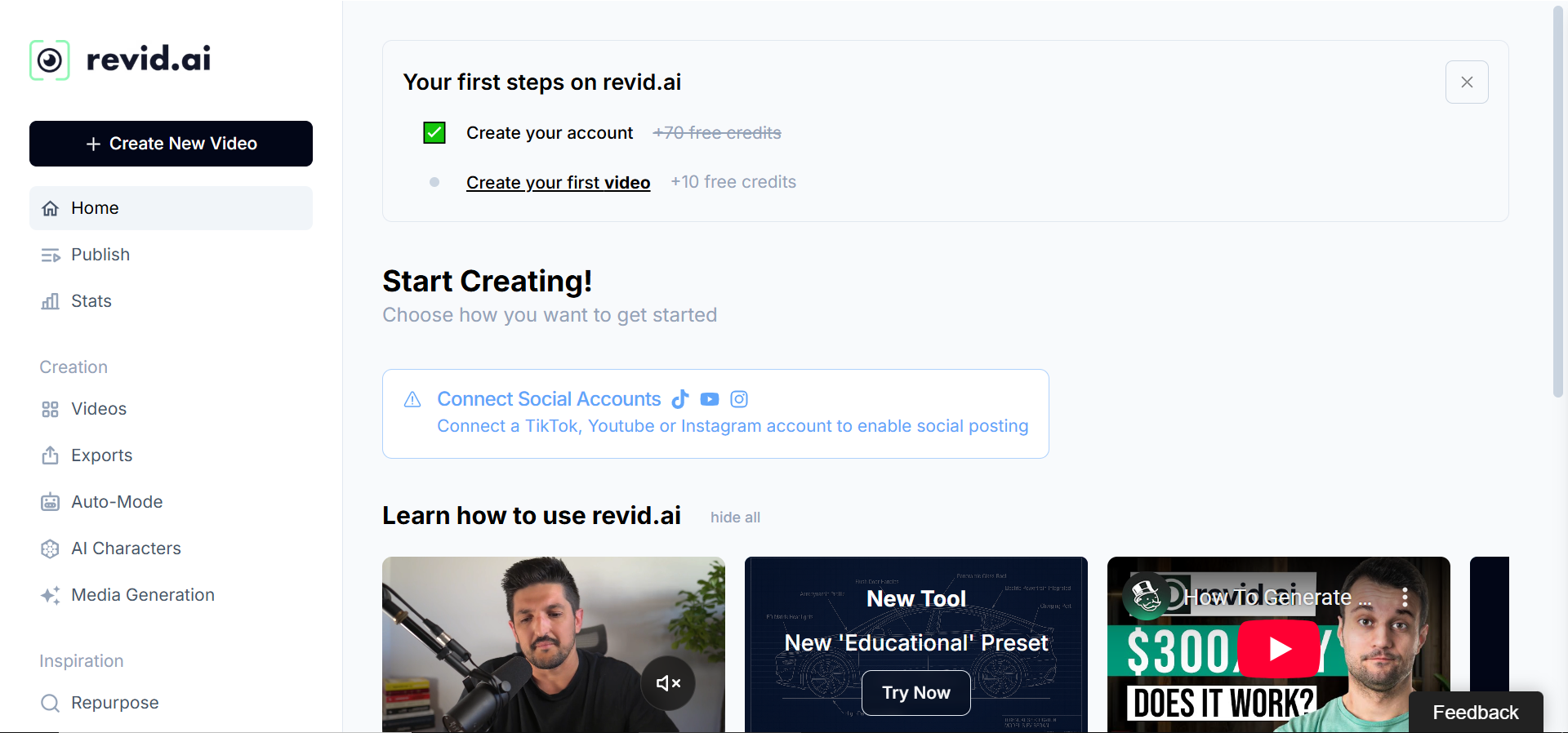Click the revid.ai camera logo icon

50,60
